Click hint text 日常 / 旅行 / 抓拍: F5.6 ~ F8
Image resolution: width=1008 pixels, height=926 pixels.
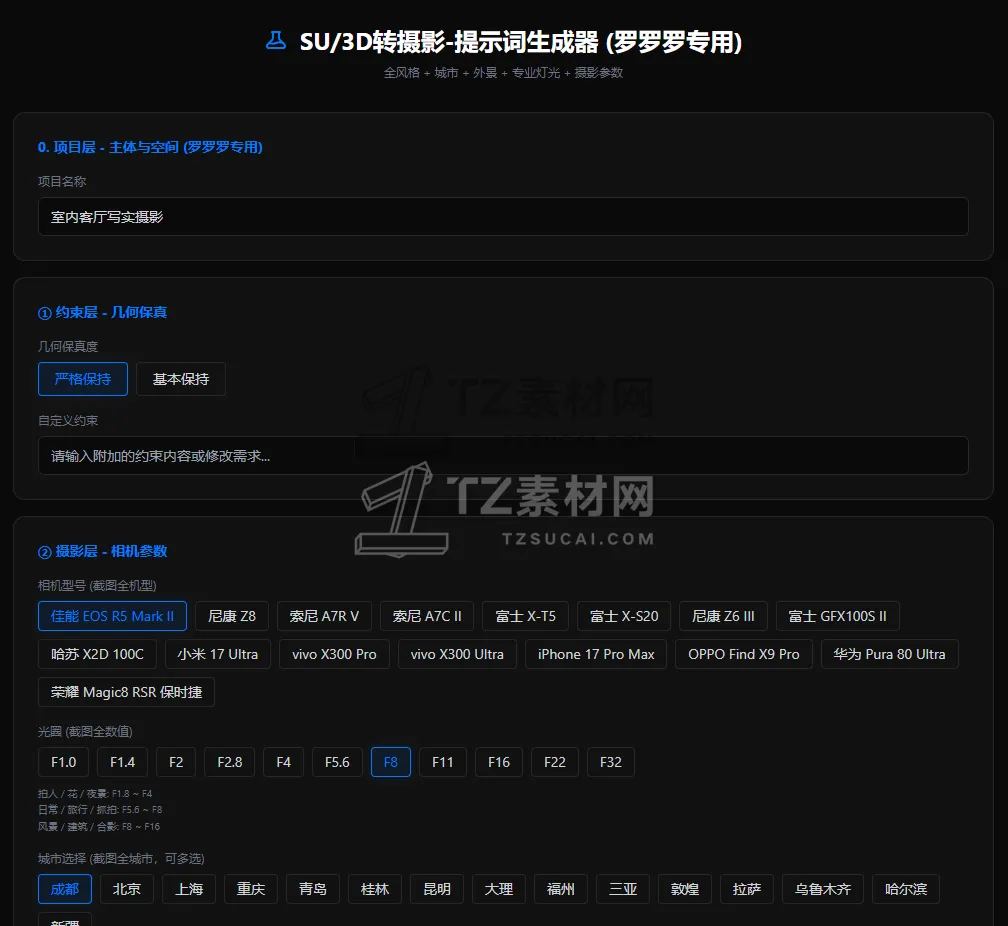100,810
